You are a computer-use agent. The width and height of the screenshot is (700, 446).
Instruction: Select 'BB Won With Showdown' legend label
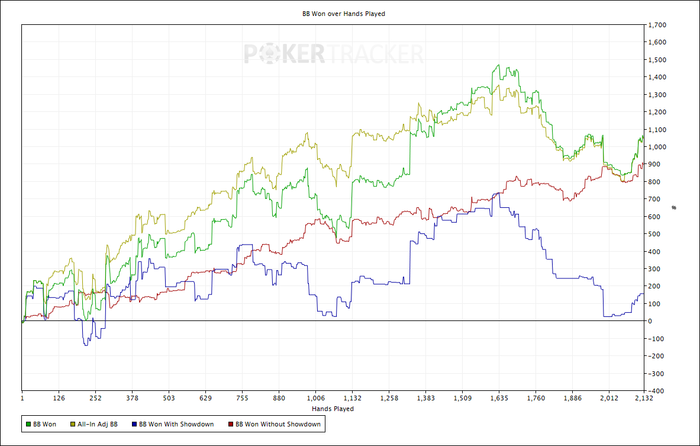click(176, 424)
